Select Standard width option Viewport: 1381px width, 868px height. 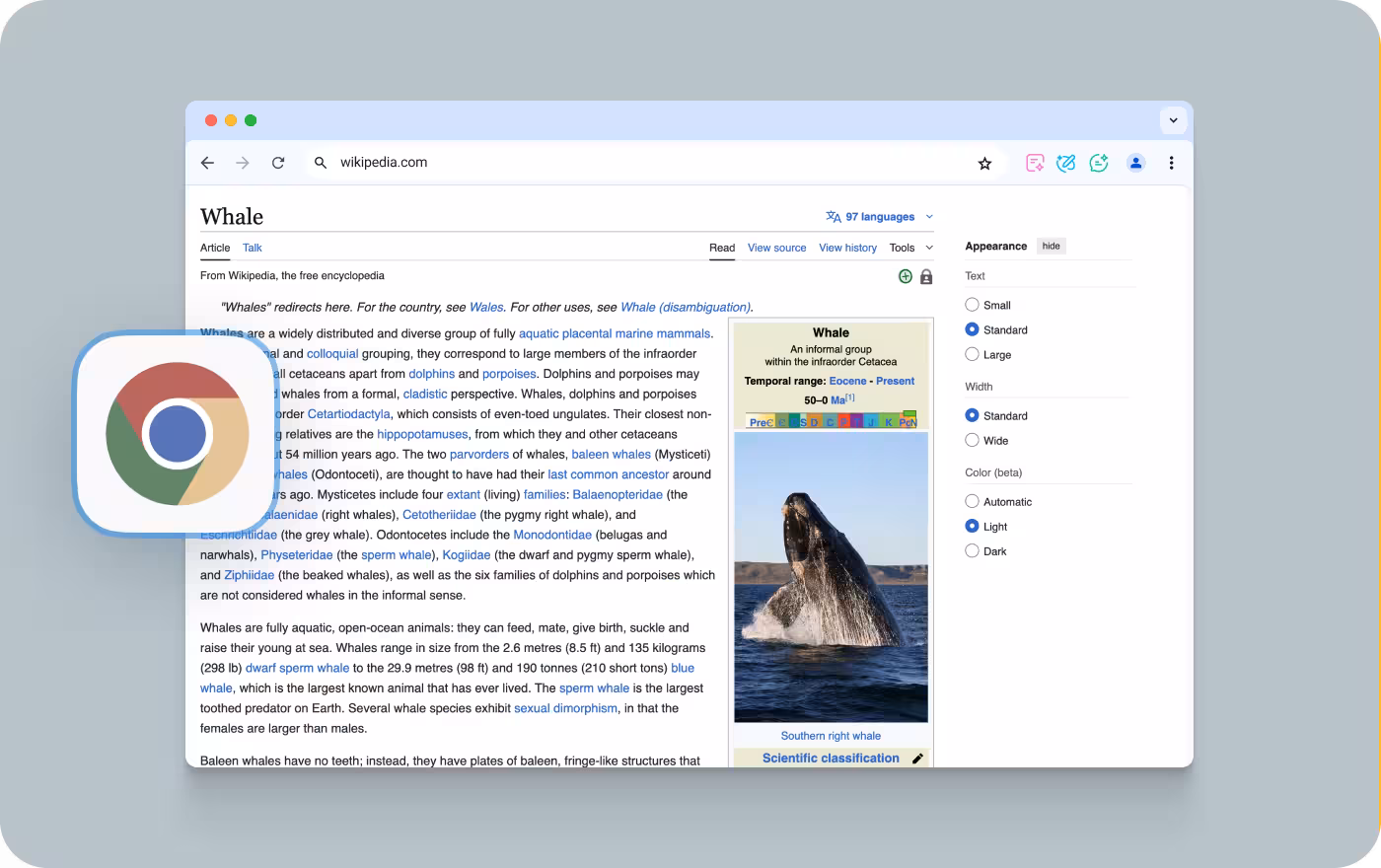tap(972, 415)
